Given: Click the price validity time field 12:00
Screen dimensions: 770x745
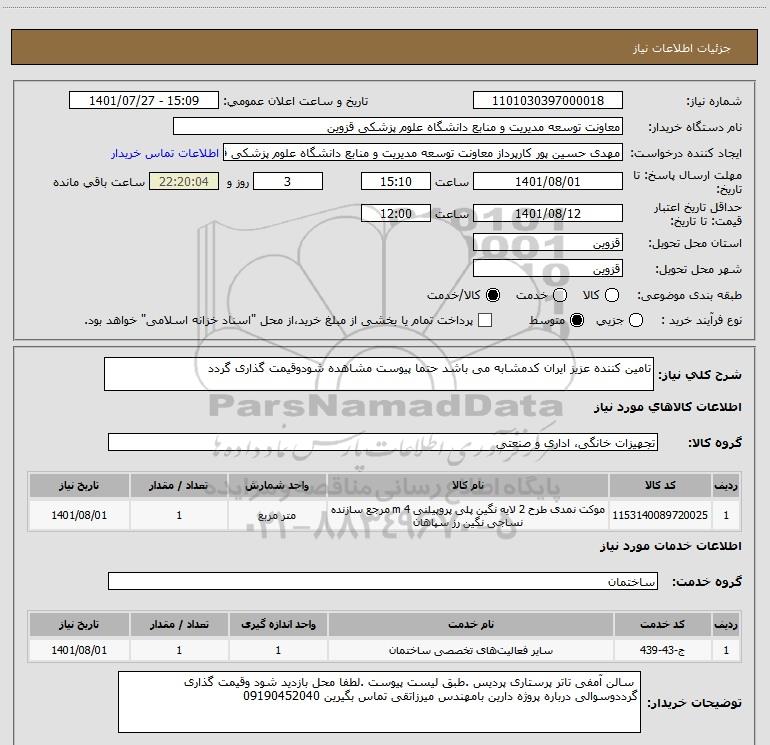Looking at the screenshot, I should (396, 214).
